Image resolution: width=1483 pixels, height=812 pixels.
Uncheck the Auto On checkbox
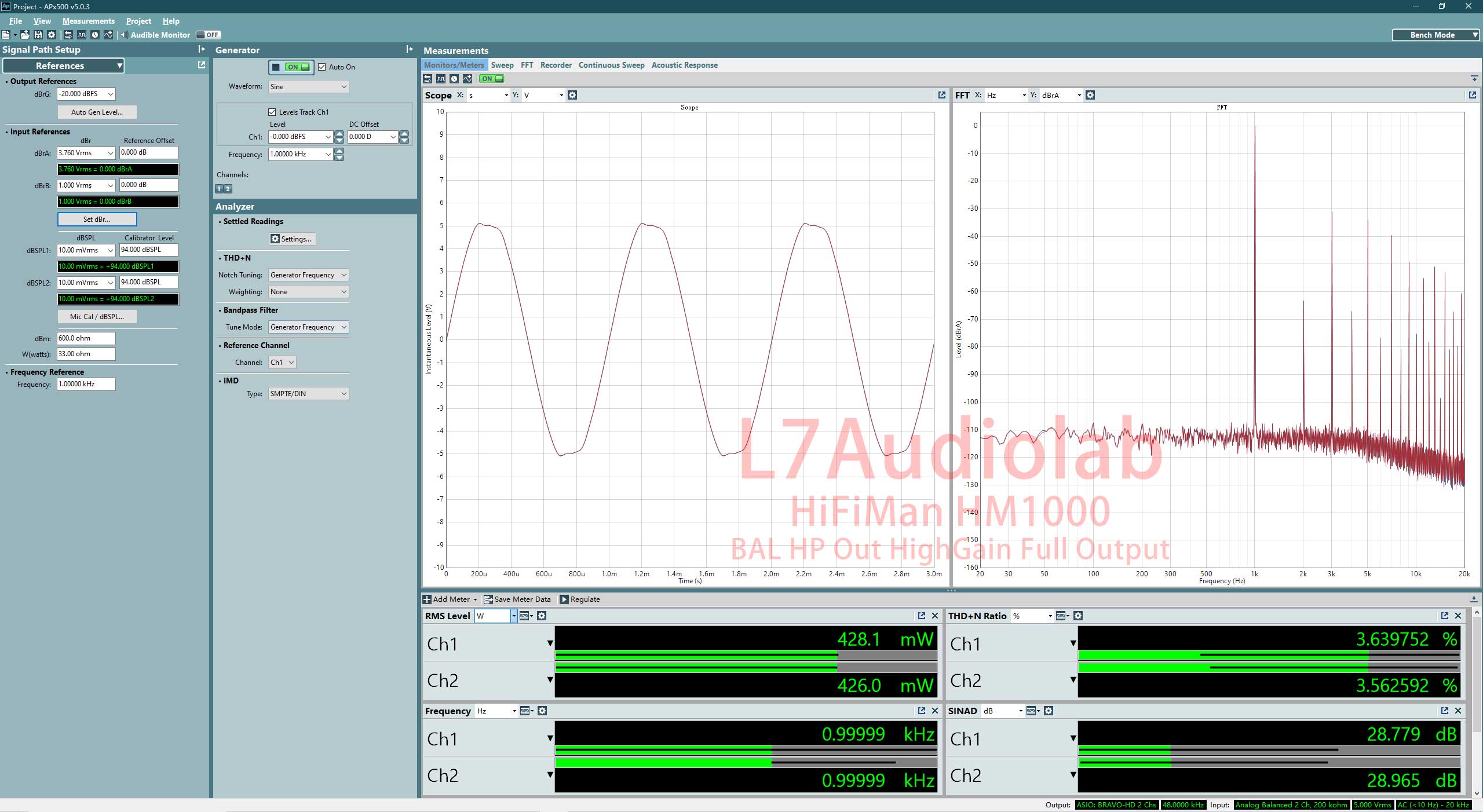coord(322,67)
